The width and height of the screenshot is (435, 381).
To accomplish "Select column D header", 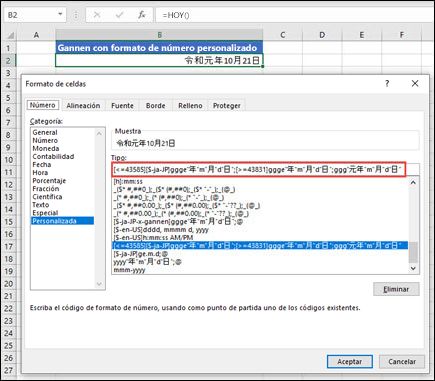I will (322, 35).
